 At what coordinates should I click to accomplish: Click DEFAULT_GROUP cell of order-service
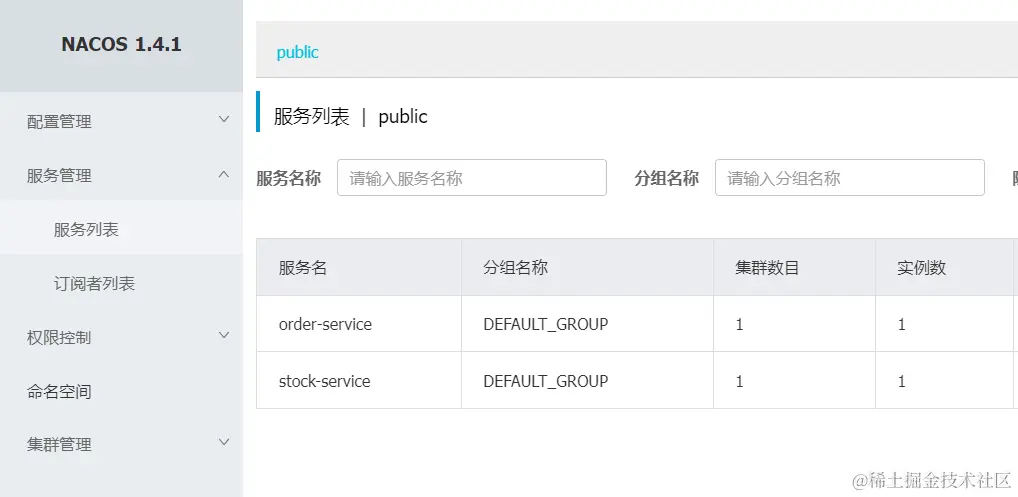click(x=545, y=324)
